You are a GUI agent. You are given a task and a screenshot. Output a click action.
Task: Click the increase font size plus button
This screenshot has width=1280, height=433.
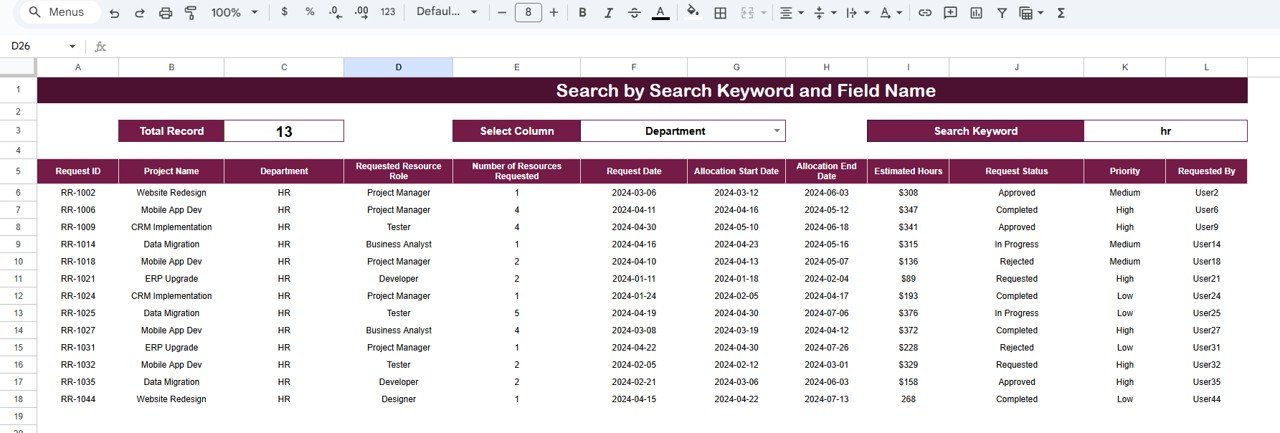554,13
